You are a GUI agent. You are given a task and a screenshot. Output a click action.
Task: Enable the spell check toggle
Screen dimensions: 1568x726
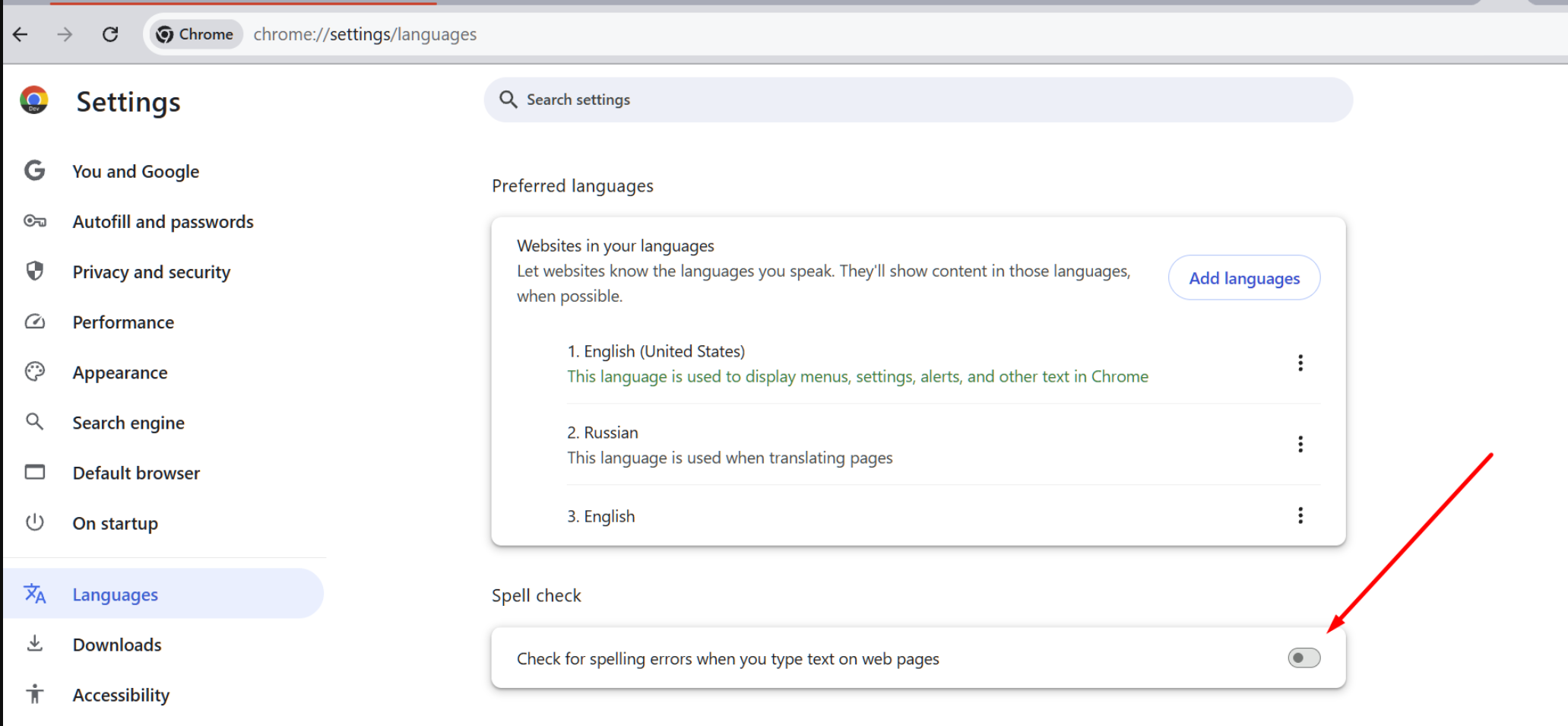point(1304,658)
